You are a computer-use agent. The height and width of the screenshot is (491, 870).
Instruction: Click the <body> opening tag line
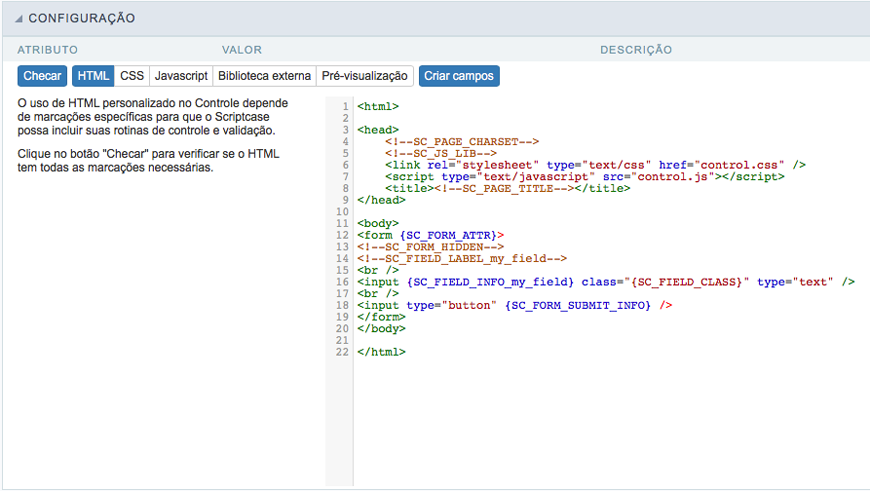[x=378, y=224]
